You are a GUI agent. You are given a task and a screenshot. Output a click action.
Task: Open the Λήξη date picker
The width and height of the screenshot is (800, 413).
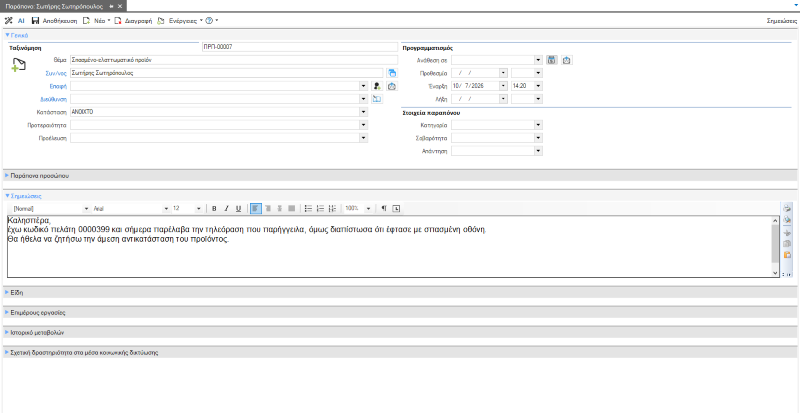504,99
